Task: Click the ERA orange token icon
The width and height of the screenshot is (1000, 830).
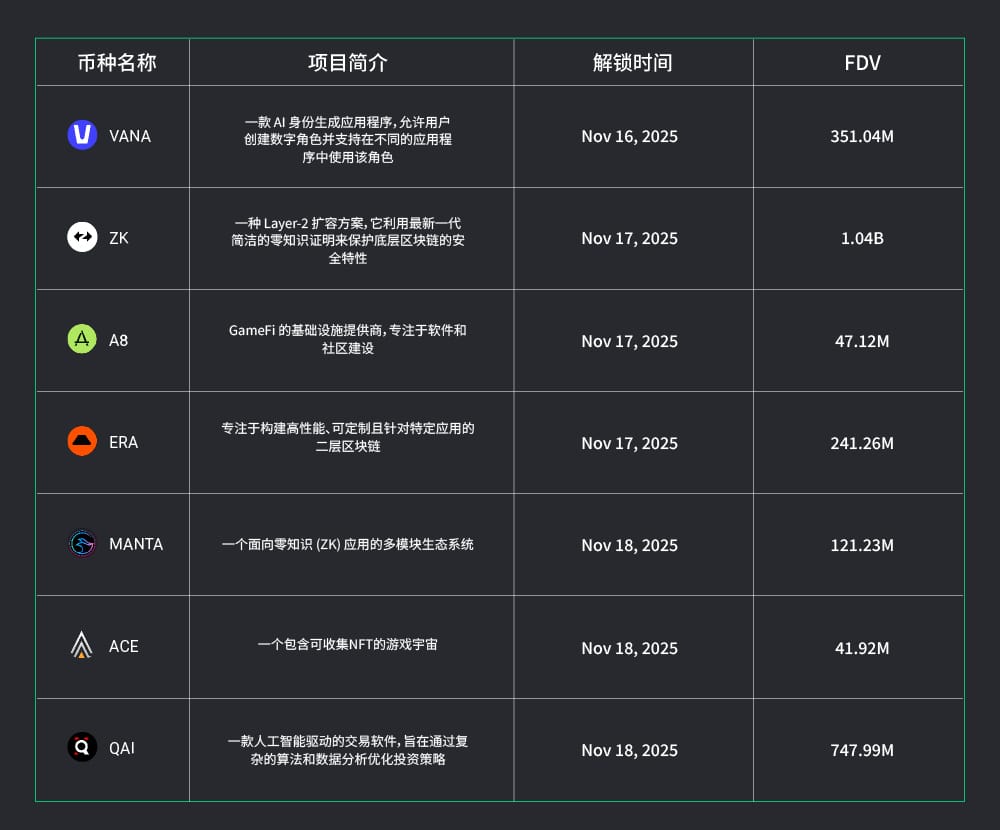Action: click(x=82, y=441)
